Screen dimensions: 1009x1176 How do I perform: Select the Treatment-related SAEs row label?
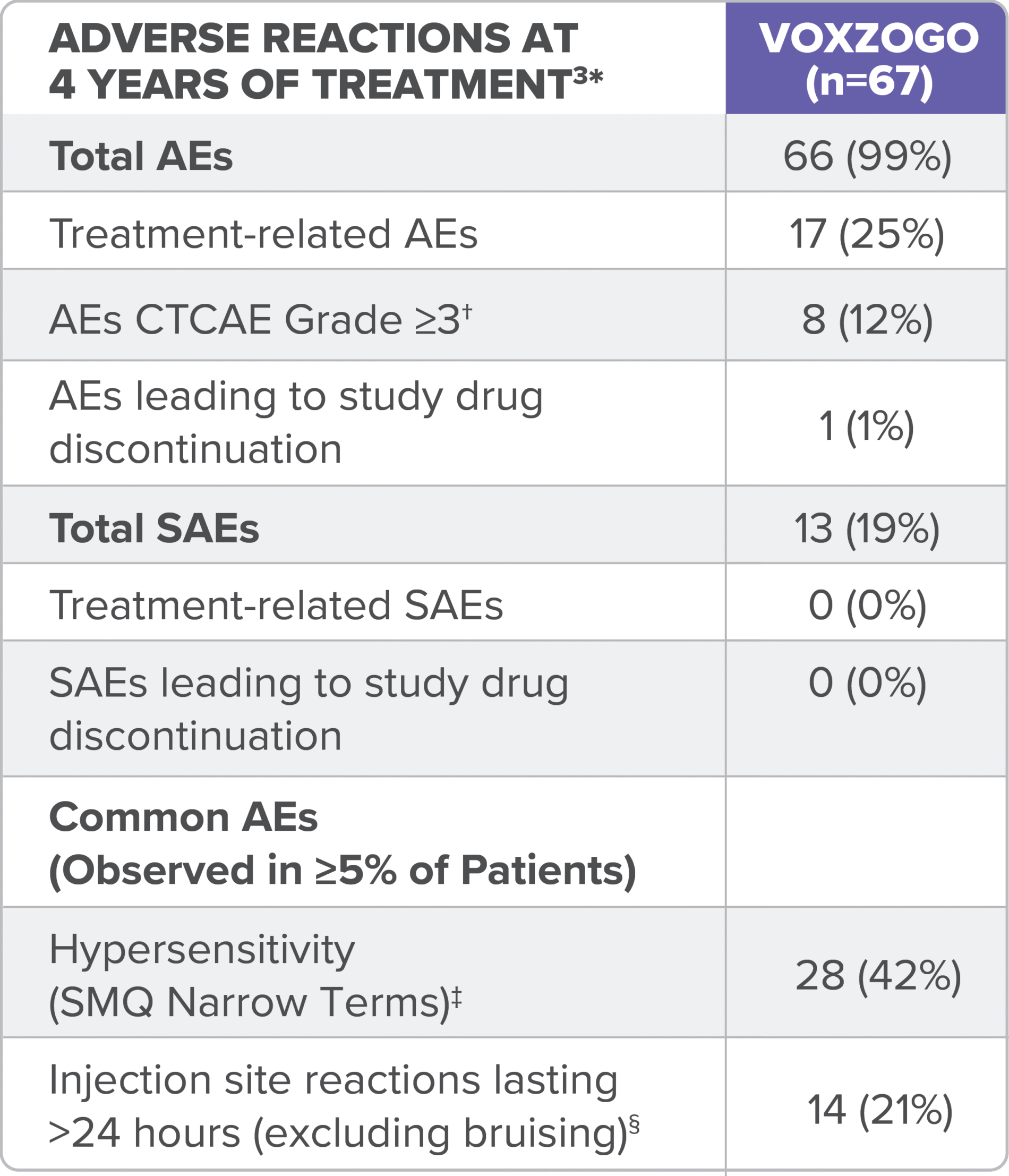pos(276,605)
